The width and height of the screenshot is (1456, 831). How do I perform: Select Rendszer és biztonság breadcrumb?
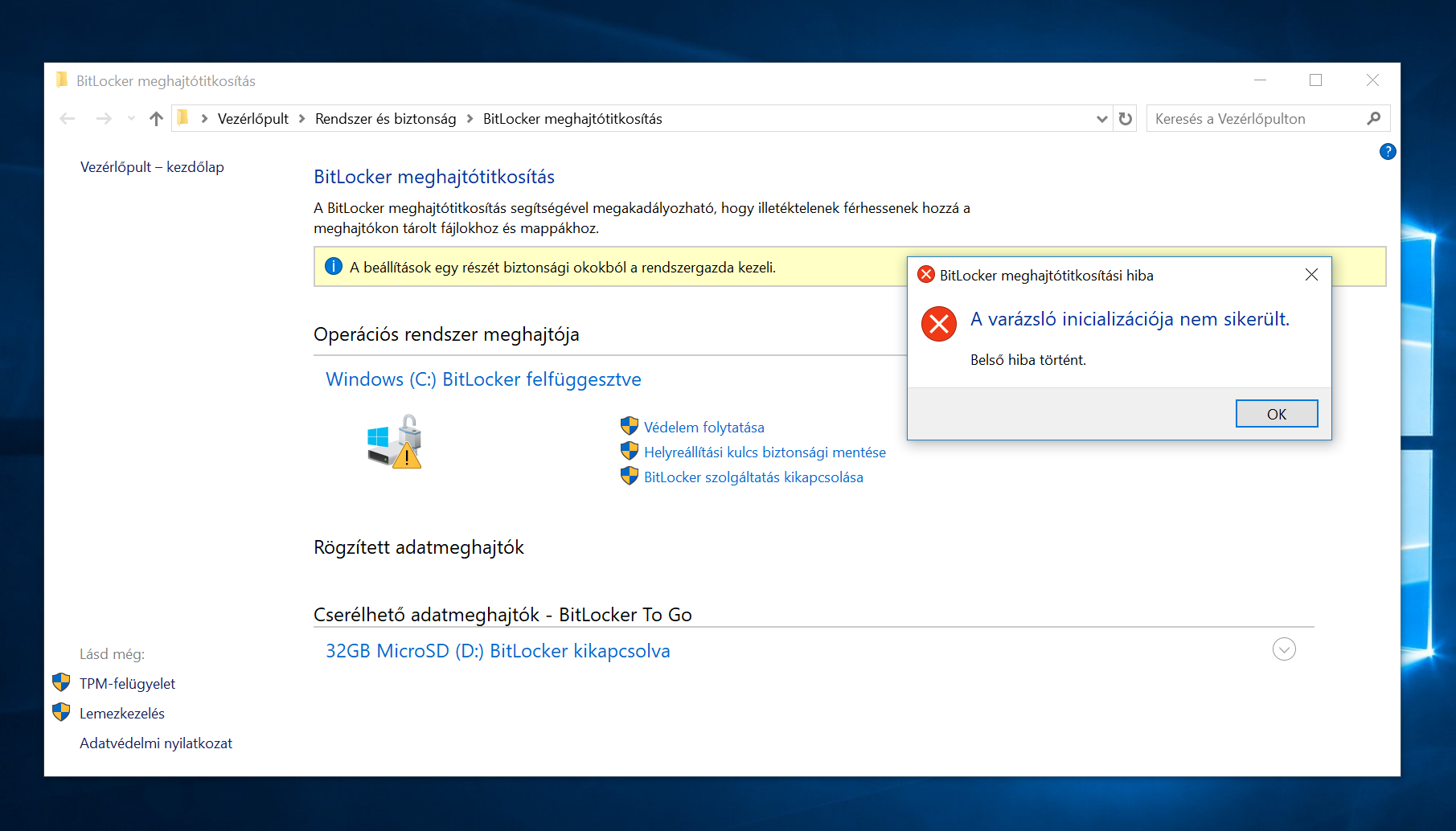point(386,119)
